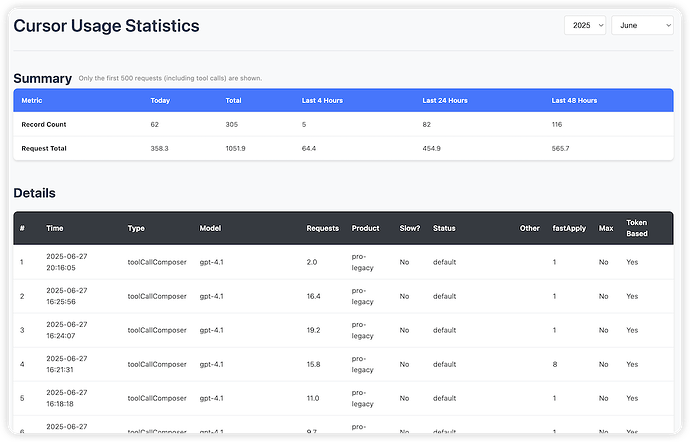This screenshot has width=690, height=442.
Task: Select detail row dated 2025-06-27 20:16:05
Action: click(343, 262)
